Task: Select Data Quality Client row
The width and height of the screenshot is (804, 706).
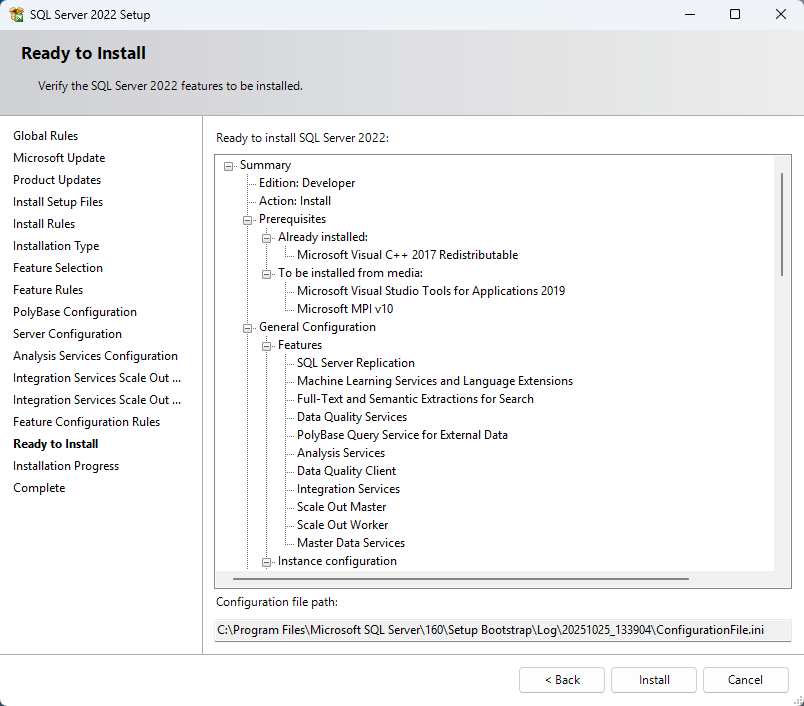Action: pos(347,471)
